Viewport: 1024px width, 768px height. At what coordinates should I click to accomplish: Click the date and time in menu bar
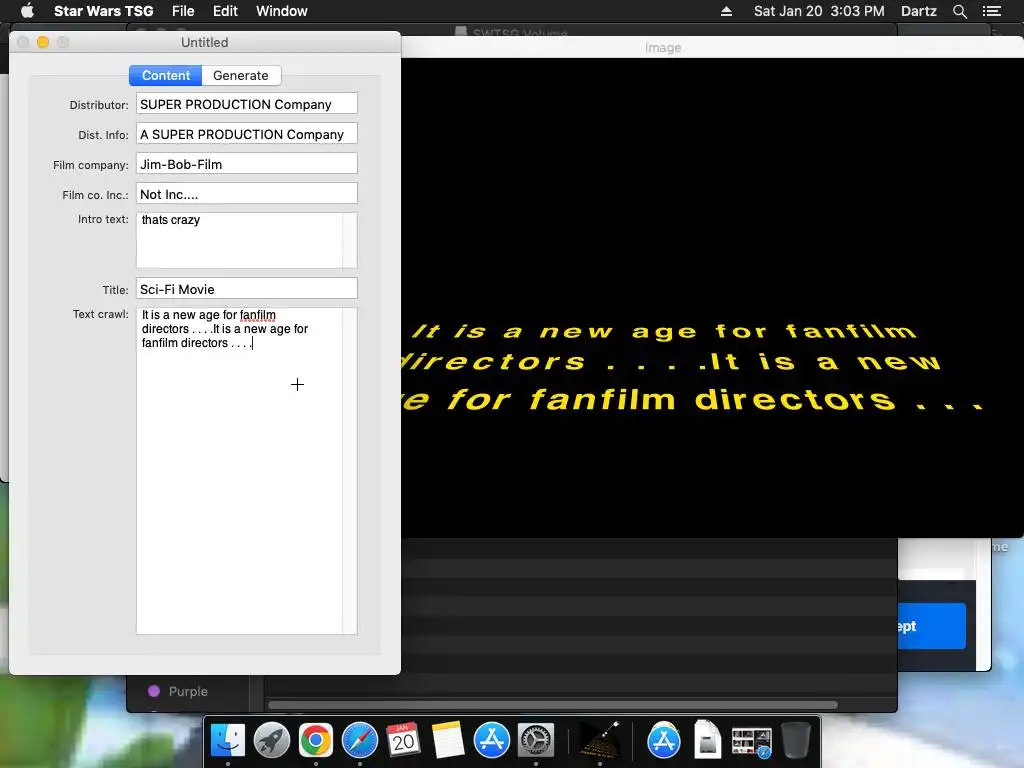(x=819, y=11)
